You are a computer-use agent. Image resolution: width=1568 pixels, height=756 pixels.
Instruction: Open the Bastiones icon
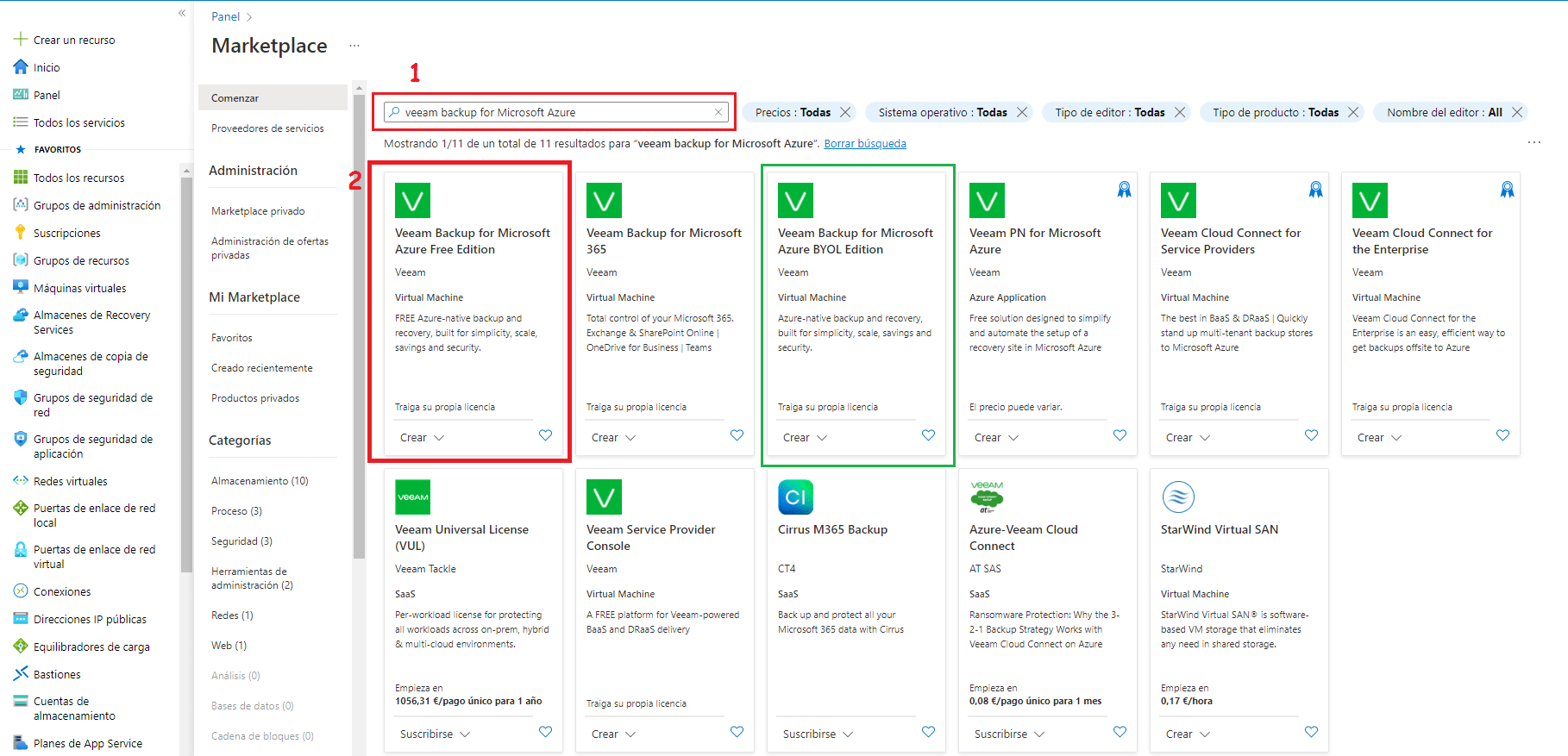(x=21, y=674)
